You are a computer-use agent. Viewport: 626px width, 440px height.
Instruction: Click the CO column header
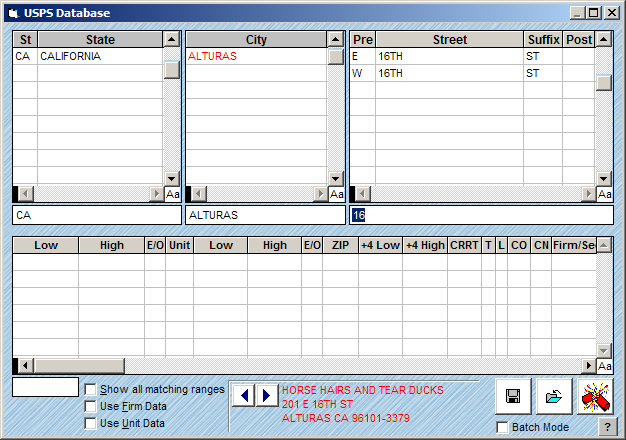[519, 245]
